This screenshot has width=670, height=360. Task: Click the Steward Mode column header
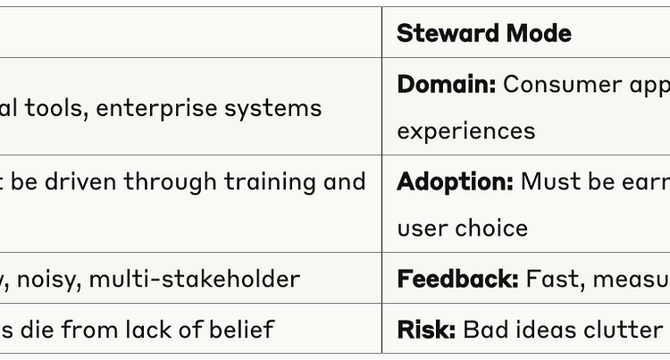[x=484, y=33]
